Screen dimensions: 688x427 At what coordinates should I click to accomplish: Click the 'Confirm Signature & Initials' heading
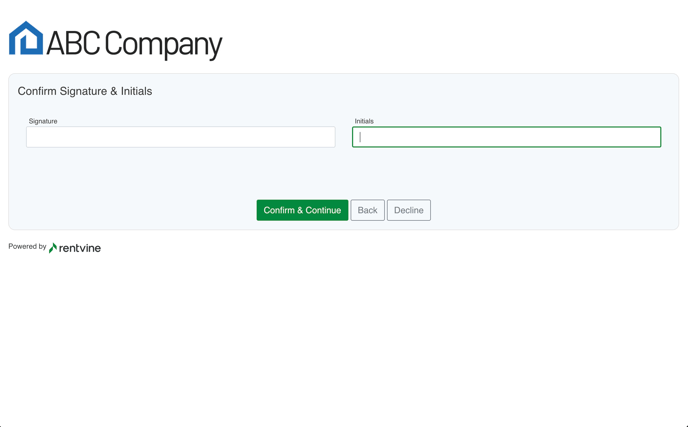click(x=85, y=91)
